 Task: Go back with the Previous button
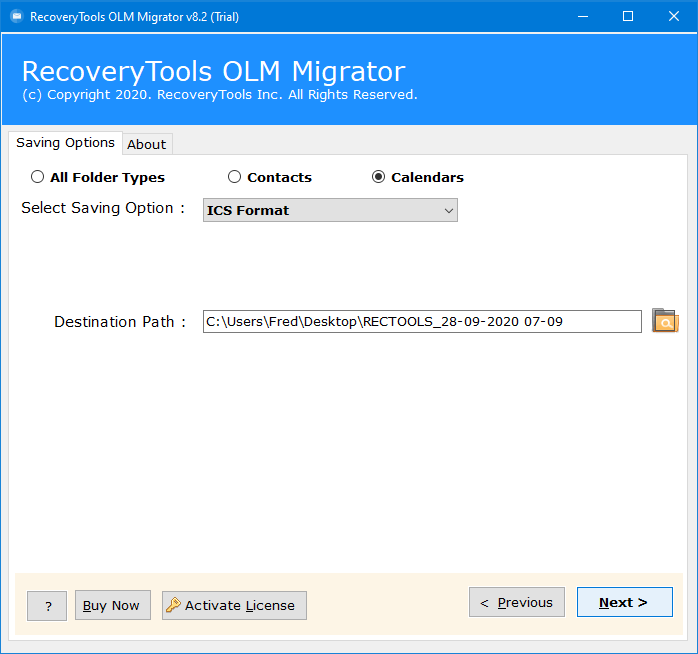pos(516,602)
